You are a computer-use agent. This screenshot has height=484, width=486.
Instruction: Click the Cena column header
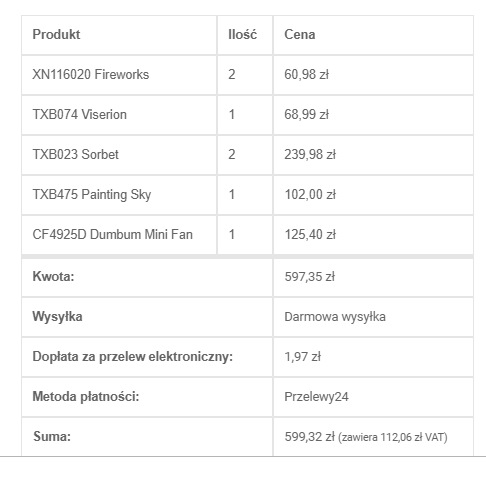300,35
